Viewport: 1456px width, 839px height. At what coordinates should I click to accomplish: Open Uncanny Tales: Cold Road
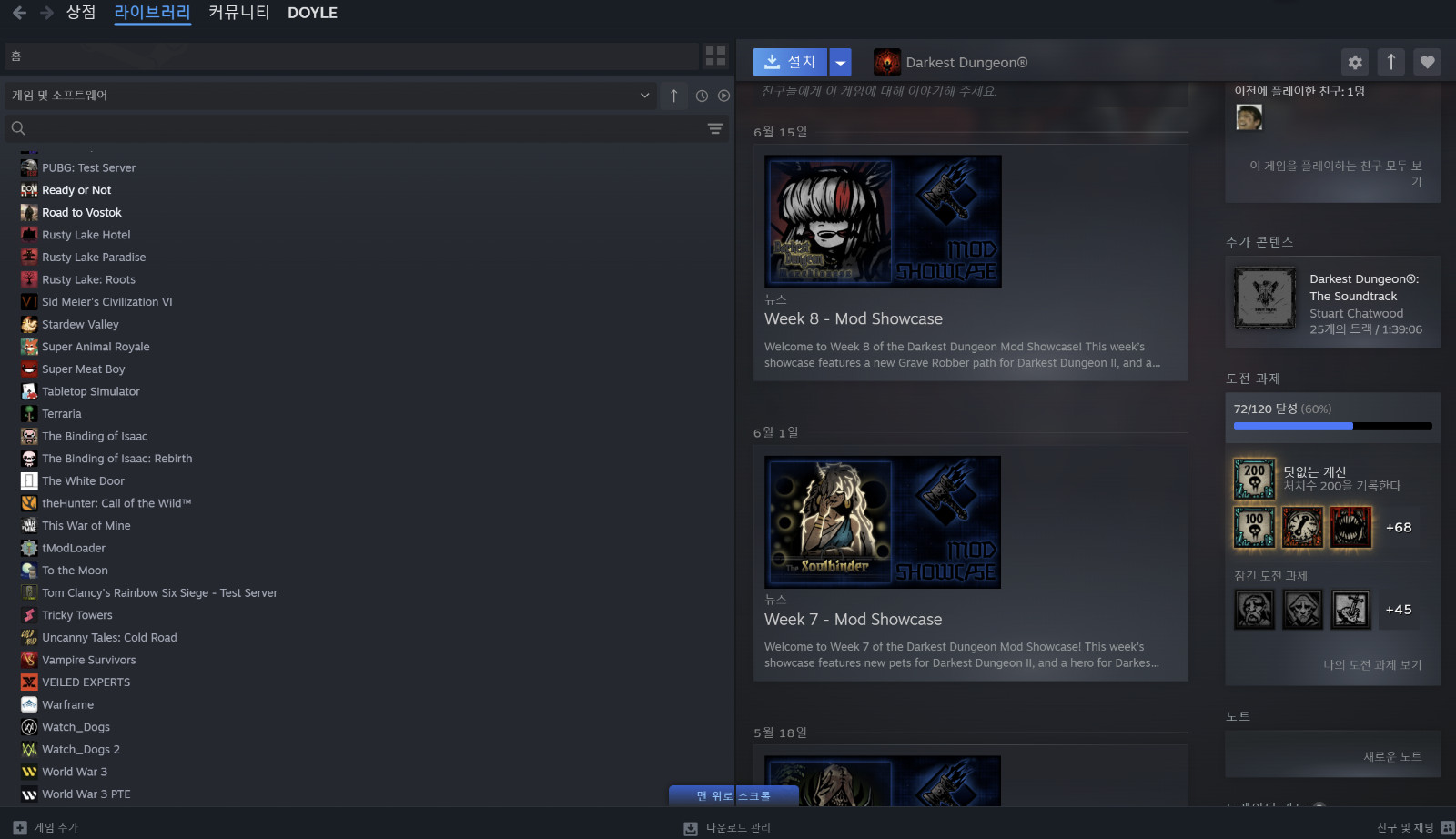point(109,637)
